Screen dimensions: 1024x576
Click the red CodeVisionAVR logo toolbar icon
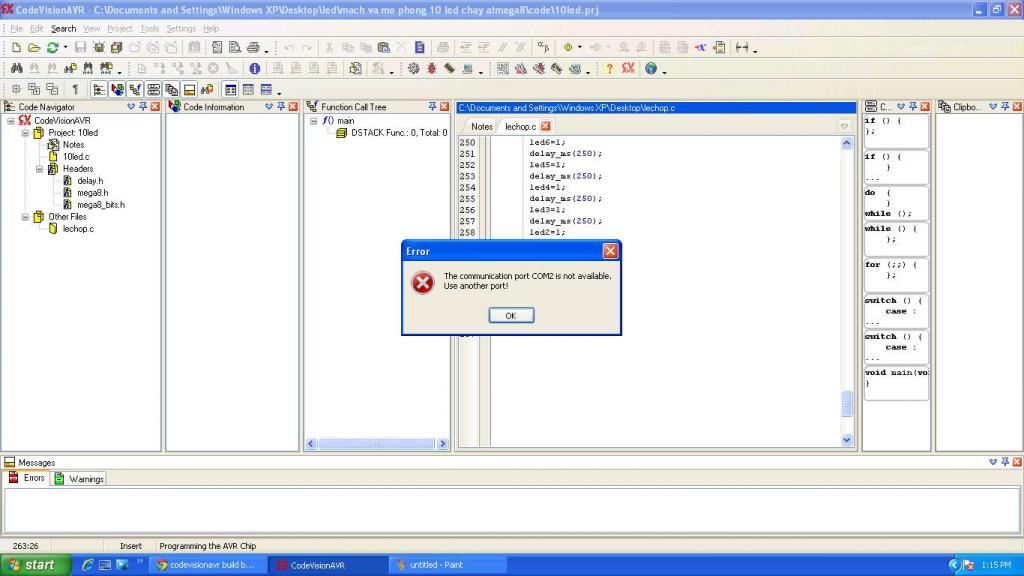pos(628,68)
